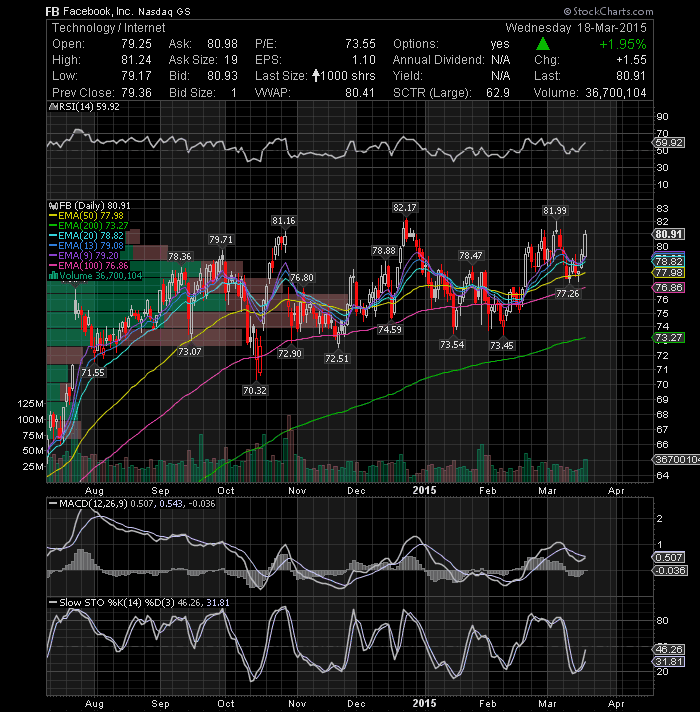Click the FB (Daily) 80.91 legend title
The width and height of the screenshot is (700, 712).
tap(89, 206)
